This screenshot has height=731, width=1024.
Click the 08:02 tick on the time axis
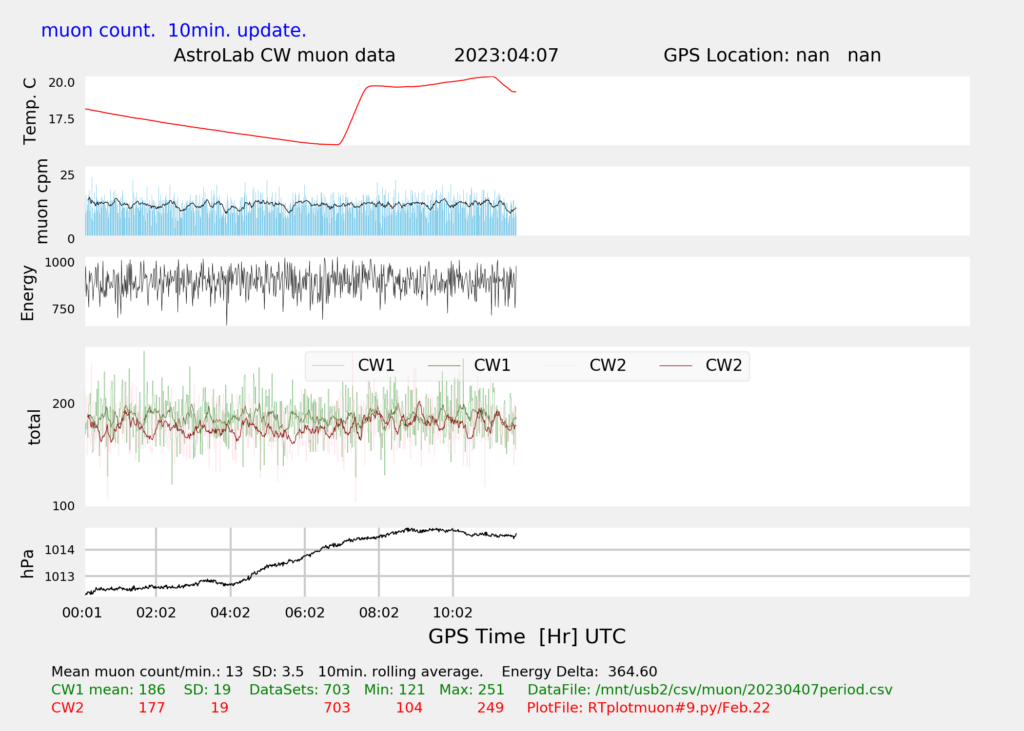click(x=378, y=612)
